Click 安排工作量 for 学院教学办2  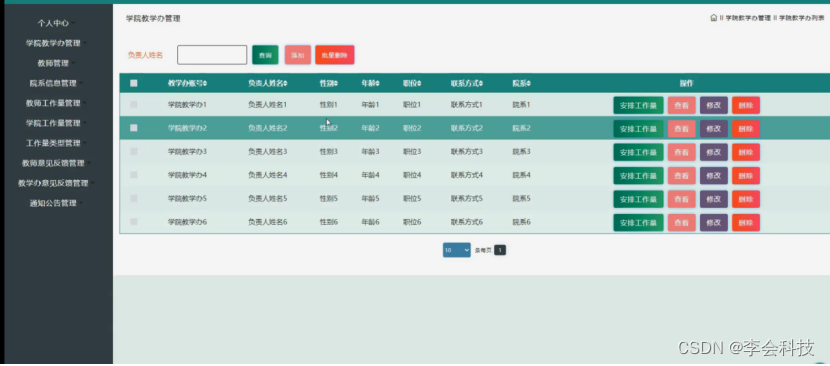pos(638,129)
